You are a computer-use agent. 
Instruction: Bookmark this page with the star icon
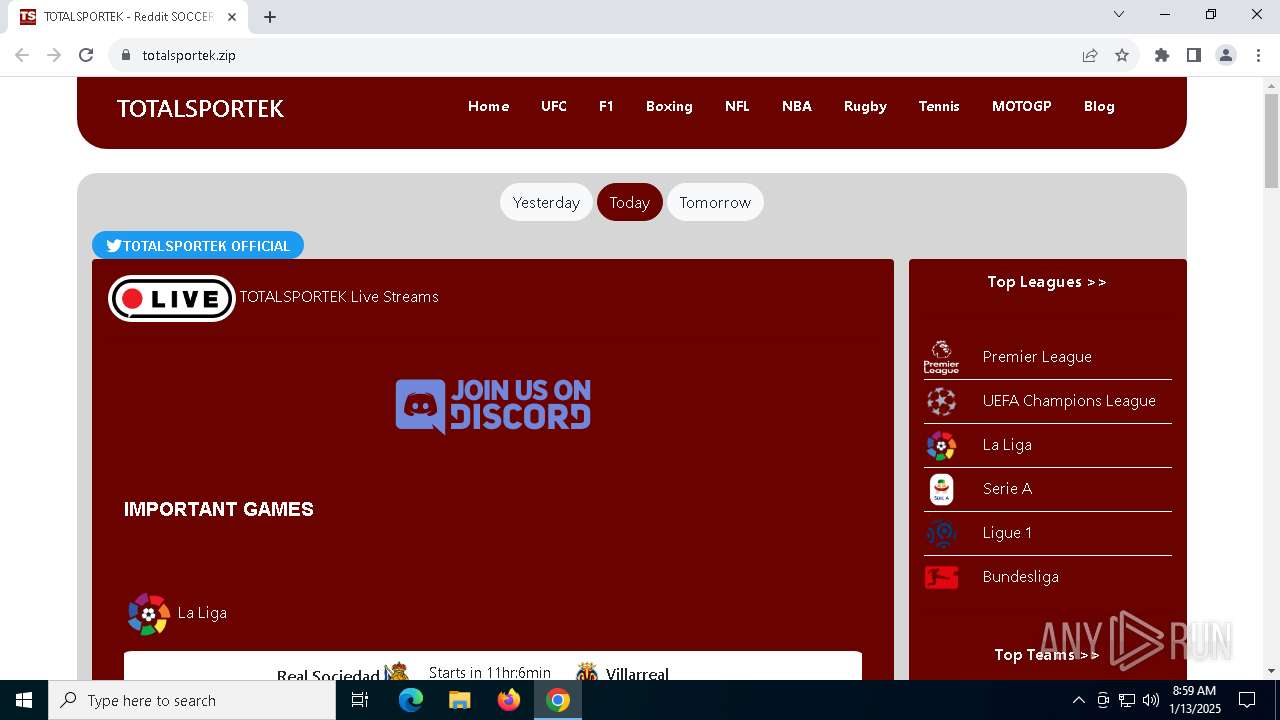[x=1122, y=55]
